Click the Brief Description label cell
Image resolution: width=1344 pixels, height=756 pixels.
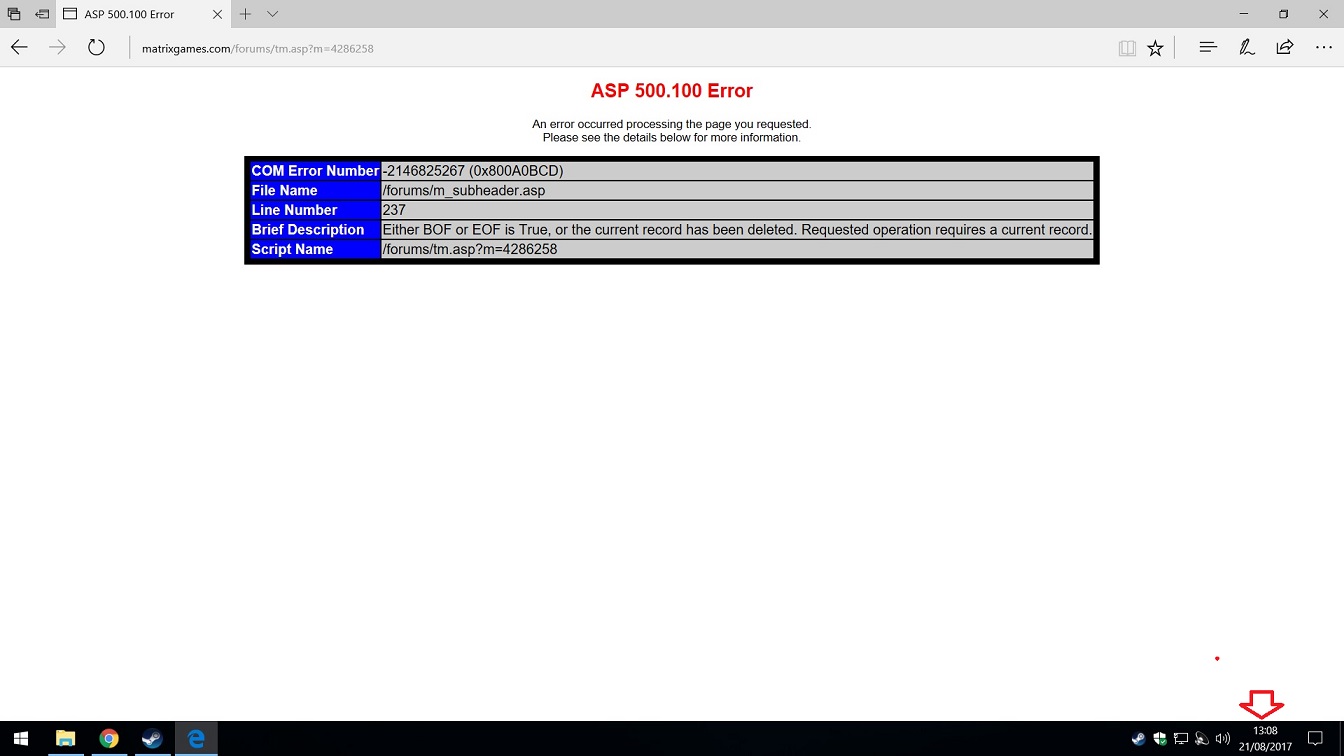pos(315,230)
